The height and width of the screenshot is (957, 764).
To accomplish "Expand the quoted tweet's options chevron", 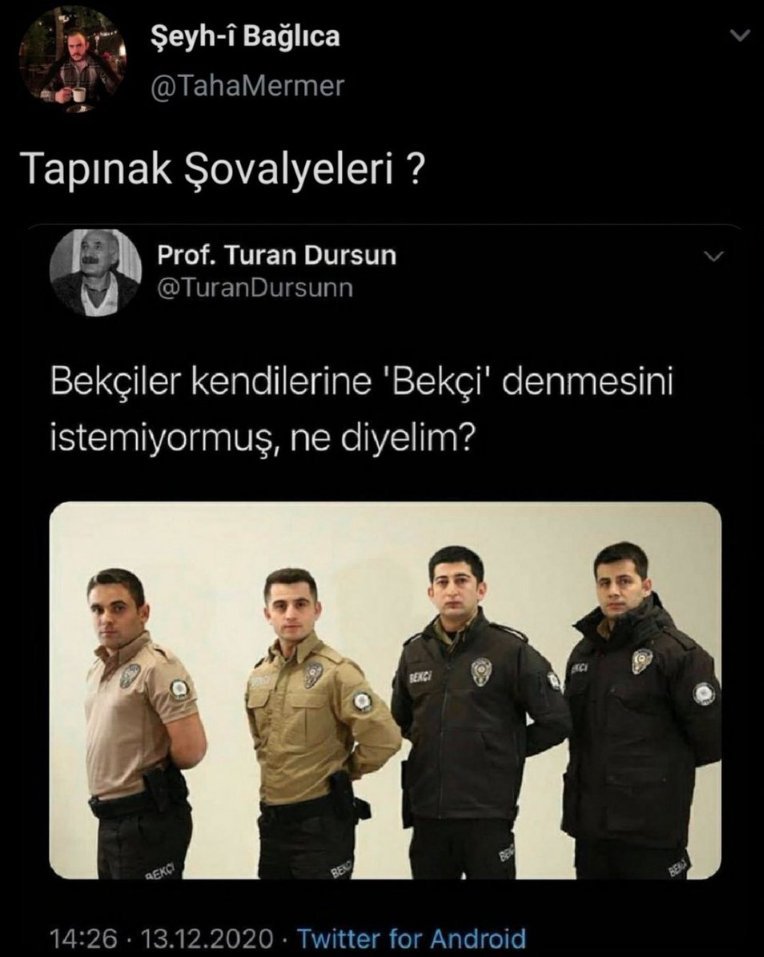I will (714, 256).
